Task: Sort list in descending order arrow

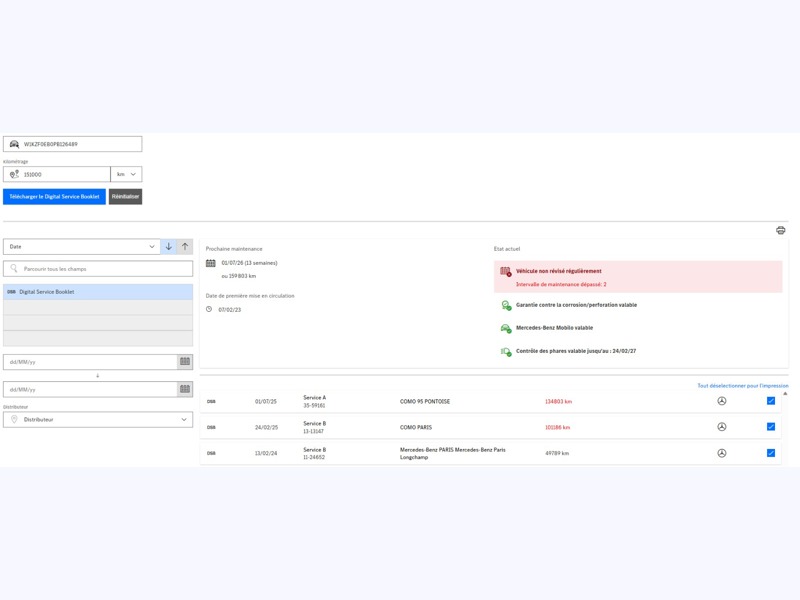Action: pyautogui.click(x=168, y=246)
